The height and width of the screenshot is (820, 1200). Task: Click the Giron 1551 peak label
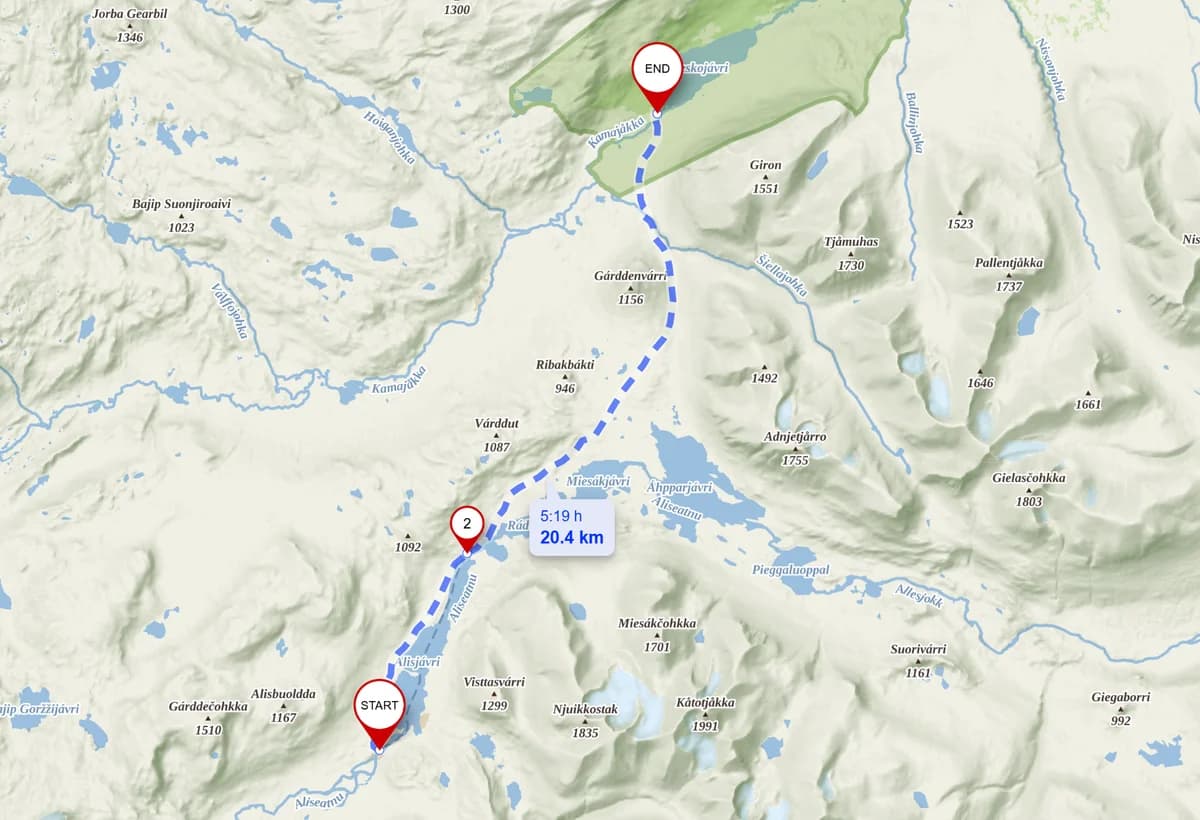[765, 176]
